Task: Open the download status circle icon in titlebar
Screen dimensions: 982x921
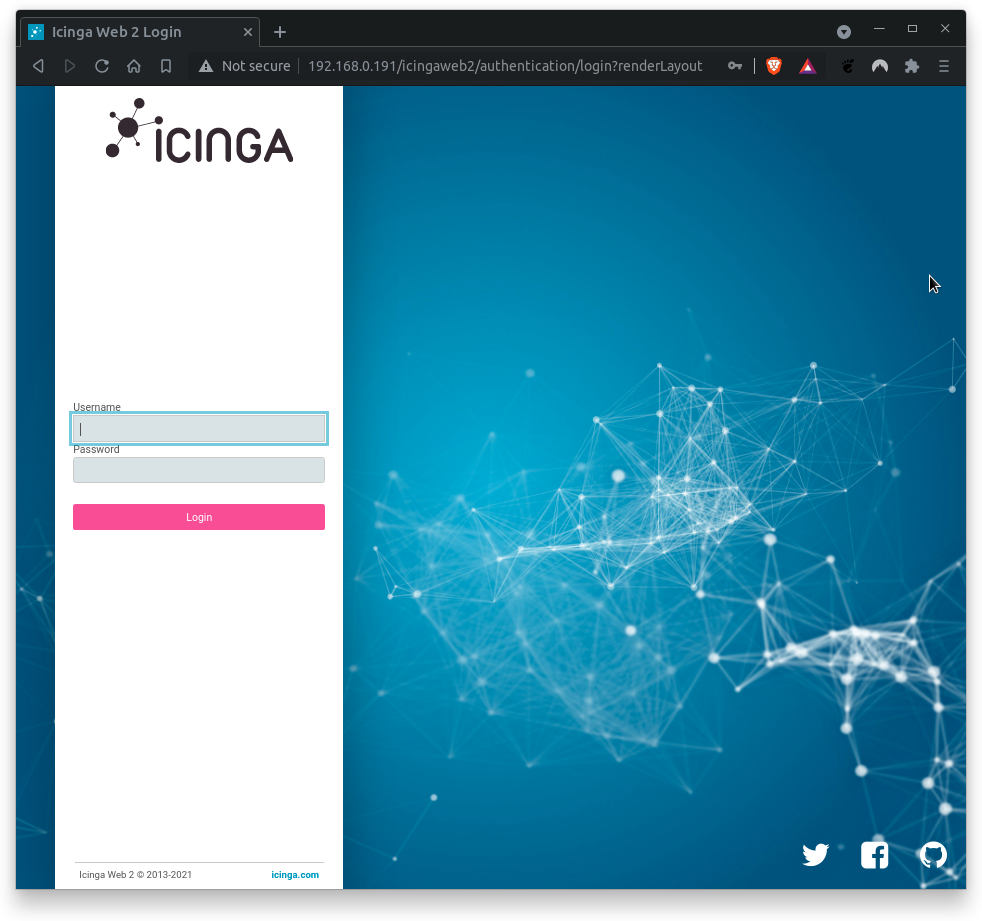Action: pyautogui.click(x=844, y=30)
